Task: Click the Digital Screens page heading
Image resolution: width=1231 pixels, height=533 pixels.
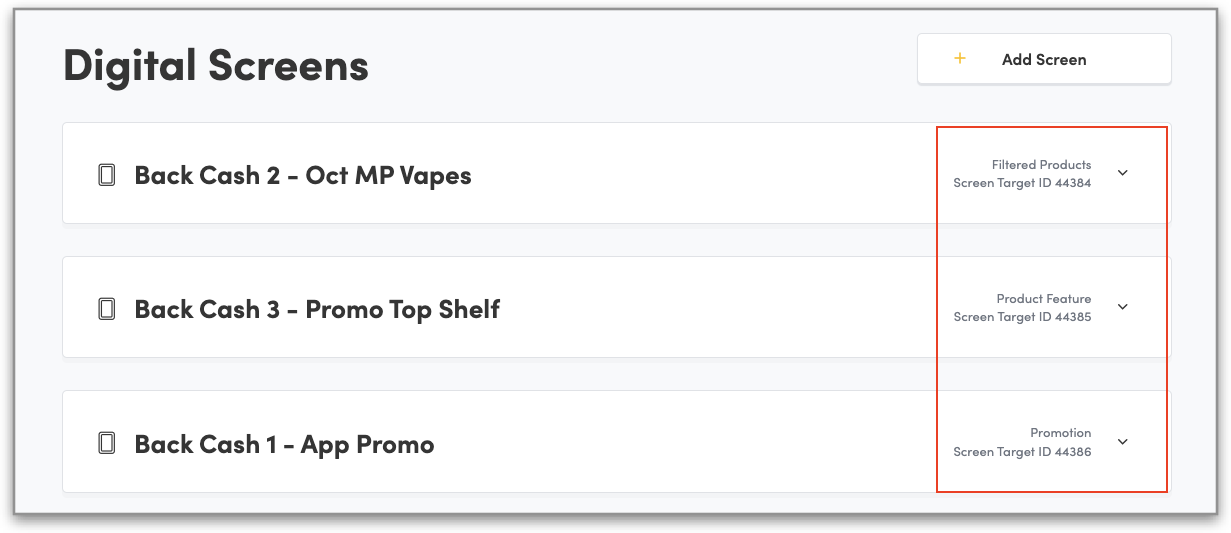Action: [x=216, y=66]
